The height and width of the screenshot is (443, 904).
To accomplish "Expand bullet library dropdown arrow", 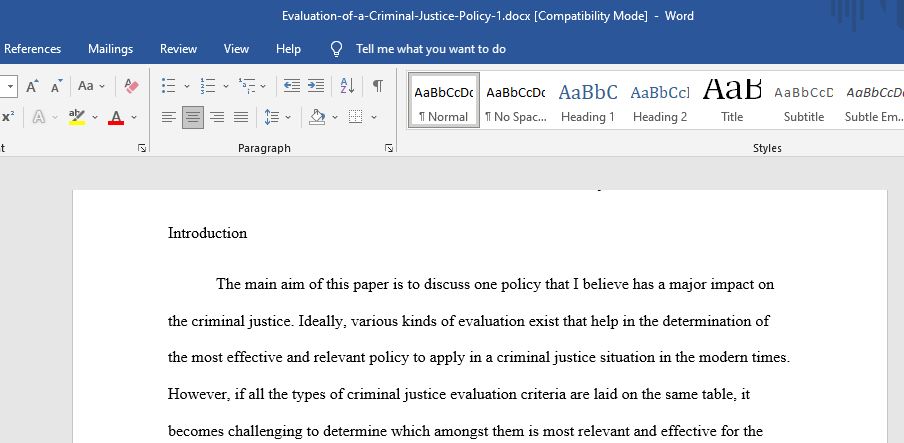I will tap(187, 87).
